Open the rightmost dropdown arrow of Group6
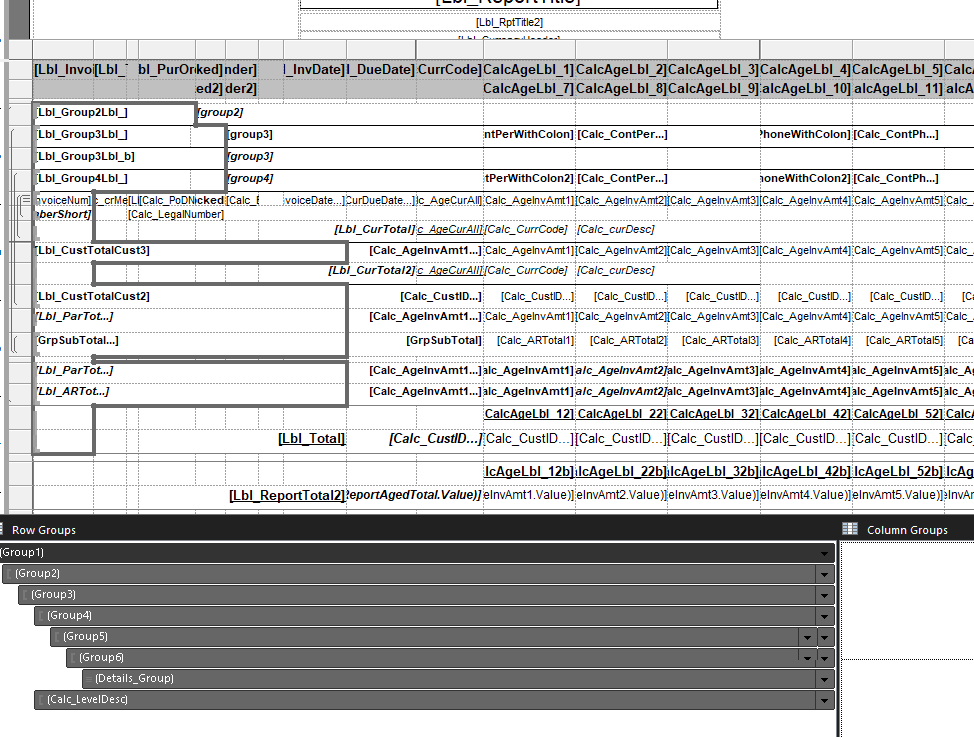The image size is (974, 737). (x=824, y=658)
